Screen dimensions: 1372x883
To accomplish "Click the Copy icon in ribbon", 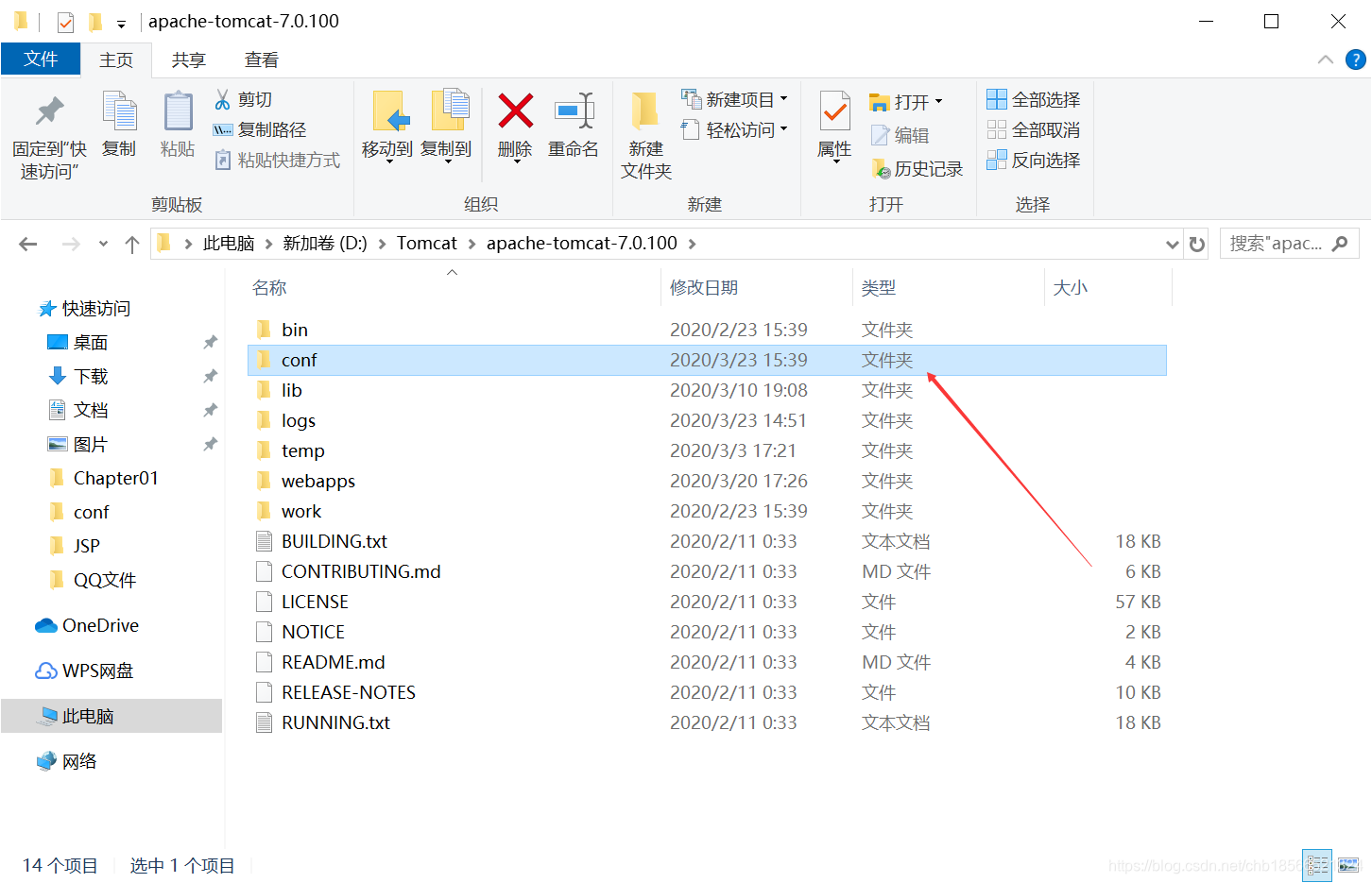I will click(119, 112).
